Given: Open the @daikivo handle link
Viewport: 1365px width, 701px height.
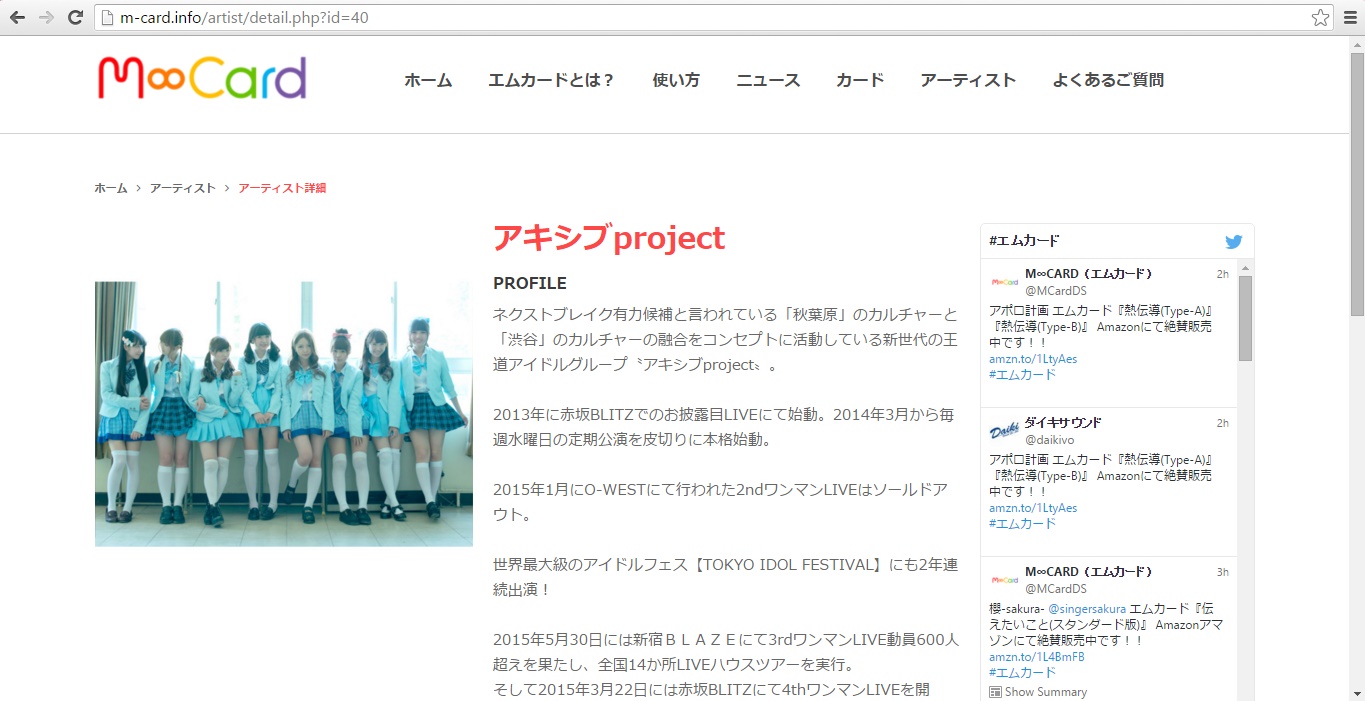Looking at the screenshot, I should [1050, 439].
